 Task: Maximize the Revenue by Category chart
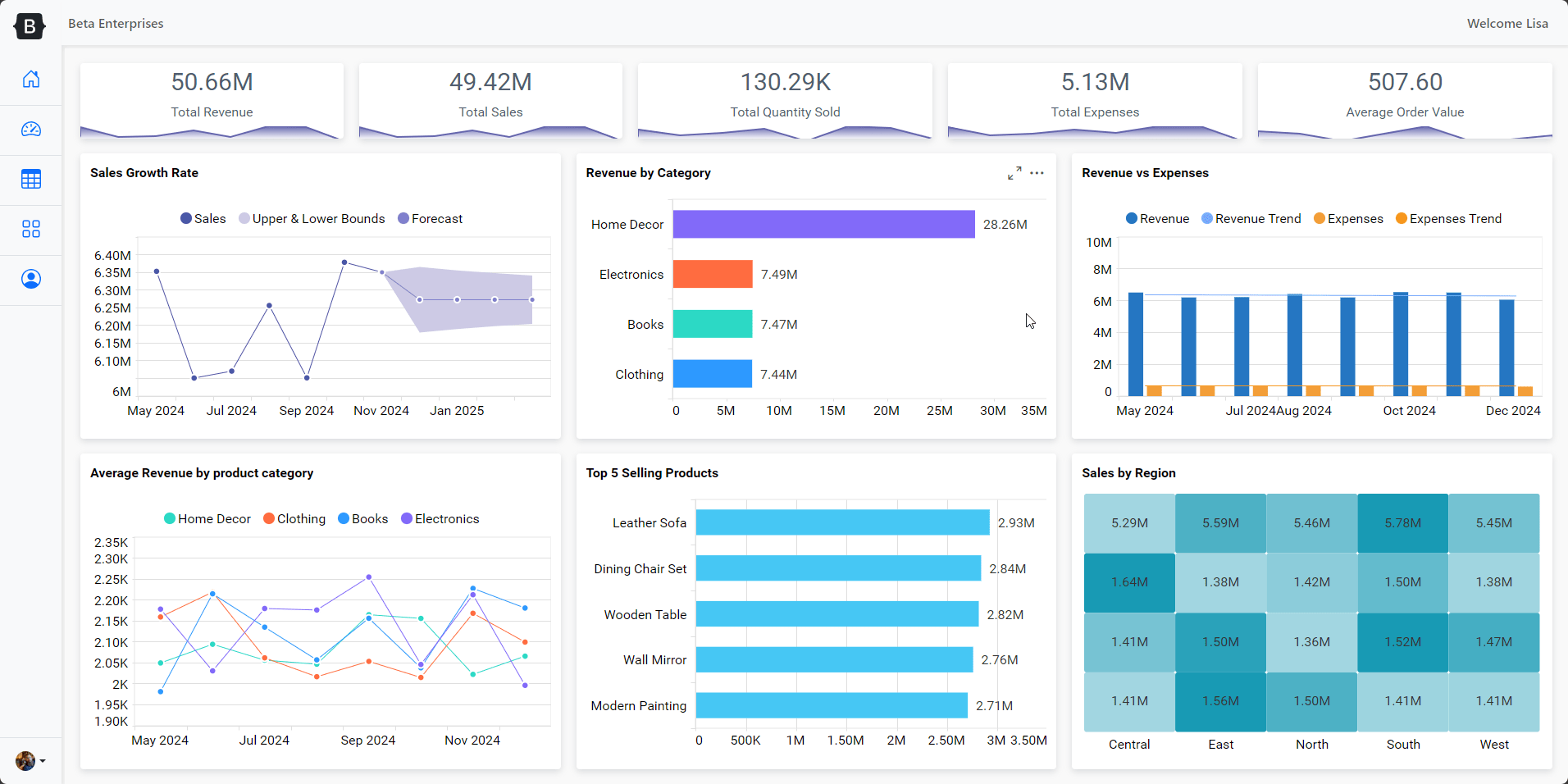pos(1014,173)
